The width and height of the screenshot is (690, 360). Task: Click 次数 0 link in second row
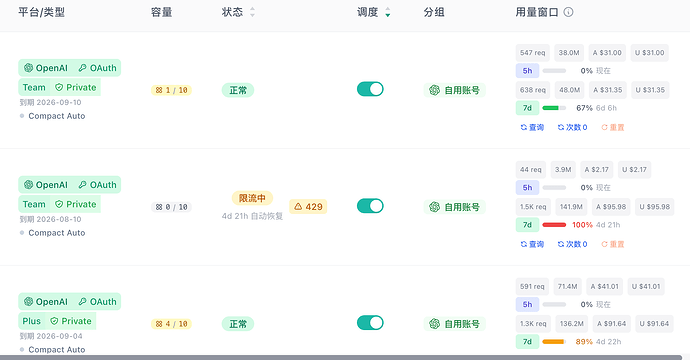pyautogui.click(x=573, y=244)
